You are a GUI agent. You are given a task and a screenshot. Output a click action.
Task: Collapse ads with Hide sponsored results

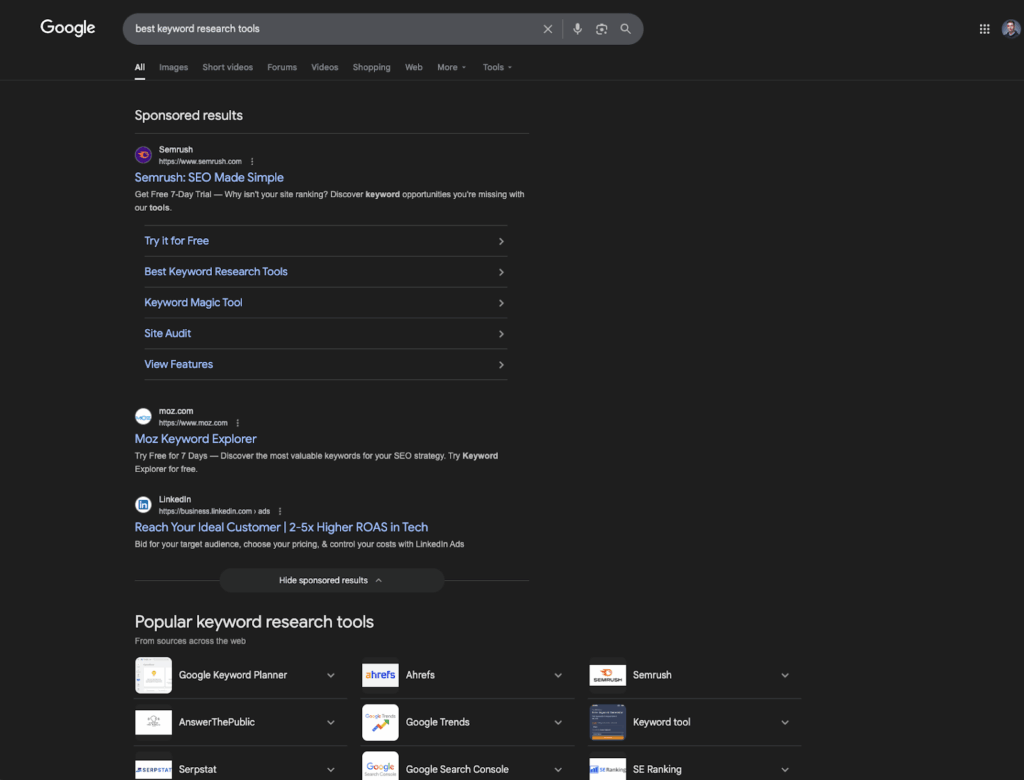pyautogui.click(x=331, y=580)
